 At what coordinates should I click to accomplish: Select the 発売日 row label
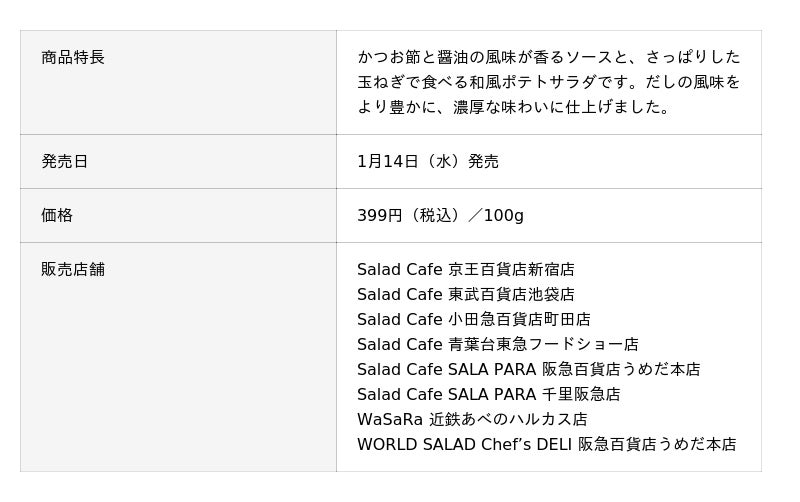(x=65, y=162)
